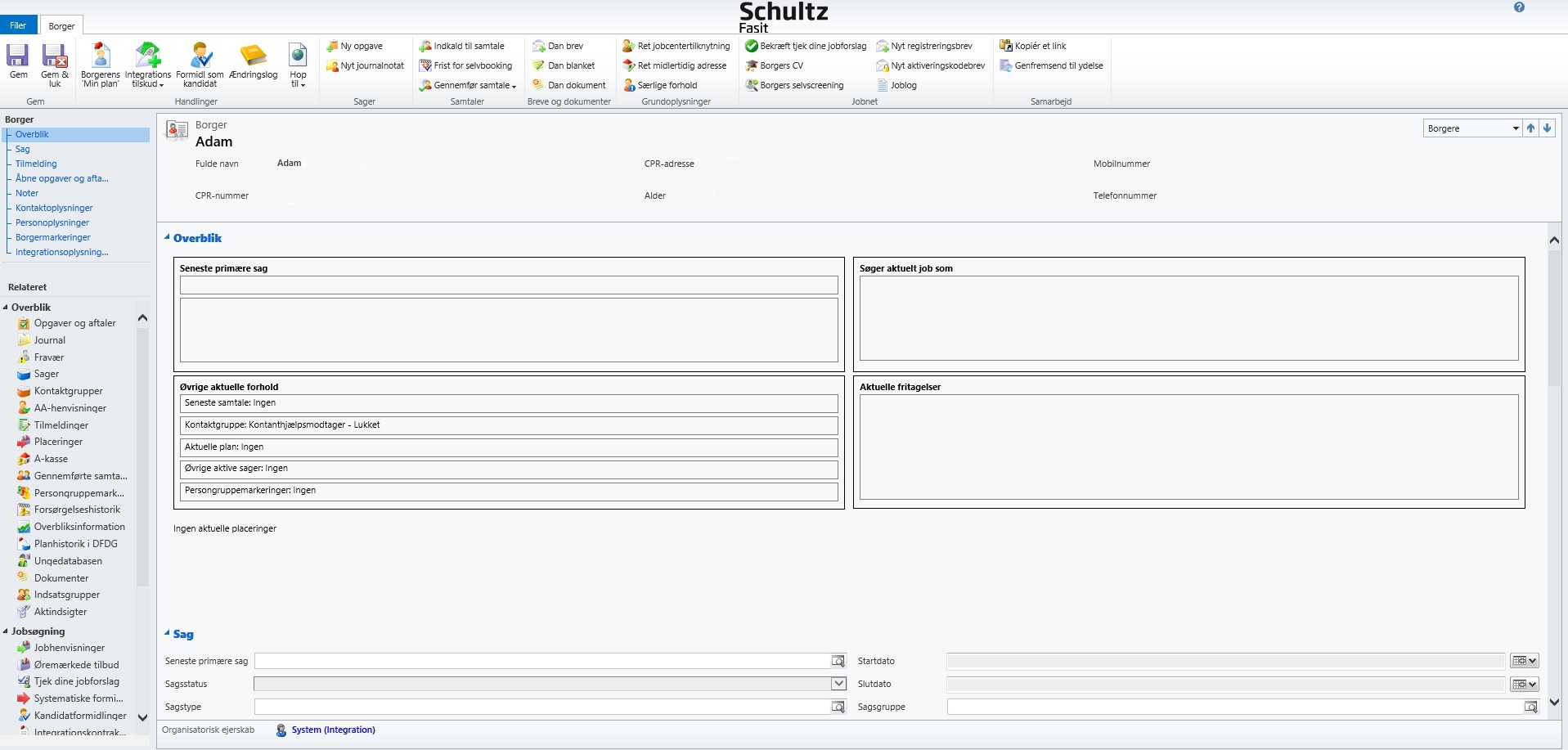This screenshot has height=750, width=1568.
Task: Open the Ændringslog
Action: [254, 61]
